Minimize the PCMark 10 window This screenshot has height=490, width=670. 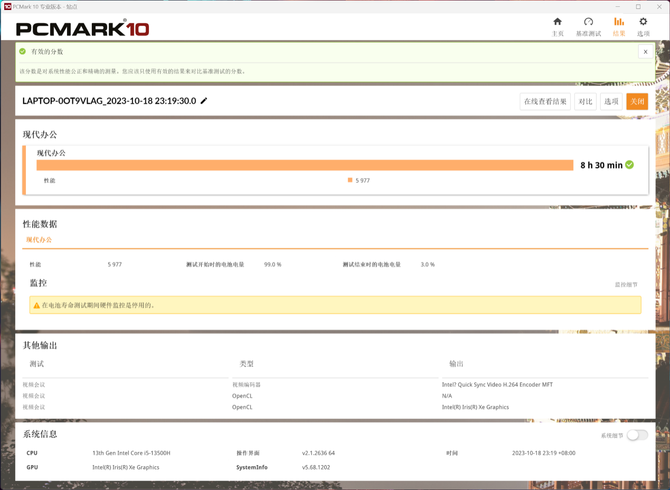pos(618,6)
